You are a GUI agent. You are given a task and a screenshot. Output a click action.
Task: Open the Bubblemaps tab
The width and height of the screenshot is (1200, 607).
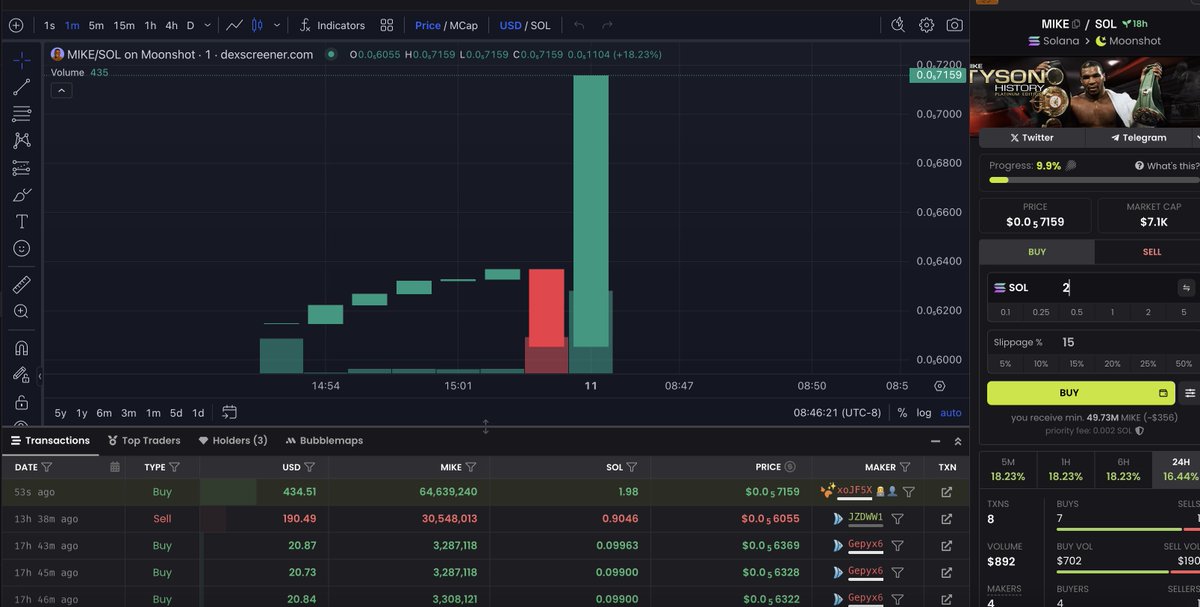[x=324, y=440]
